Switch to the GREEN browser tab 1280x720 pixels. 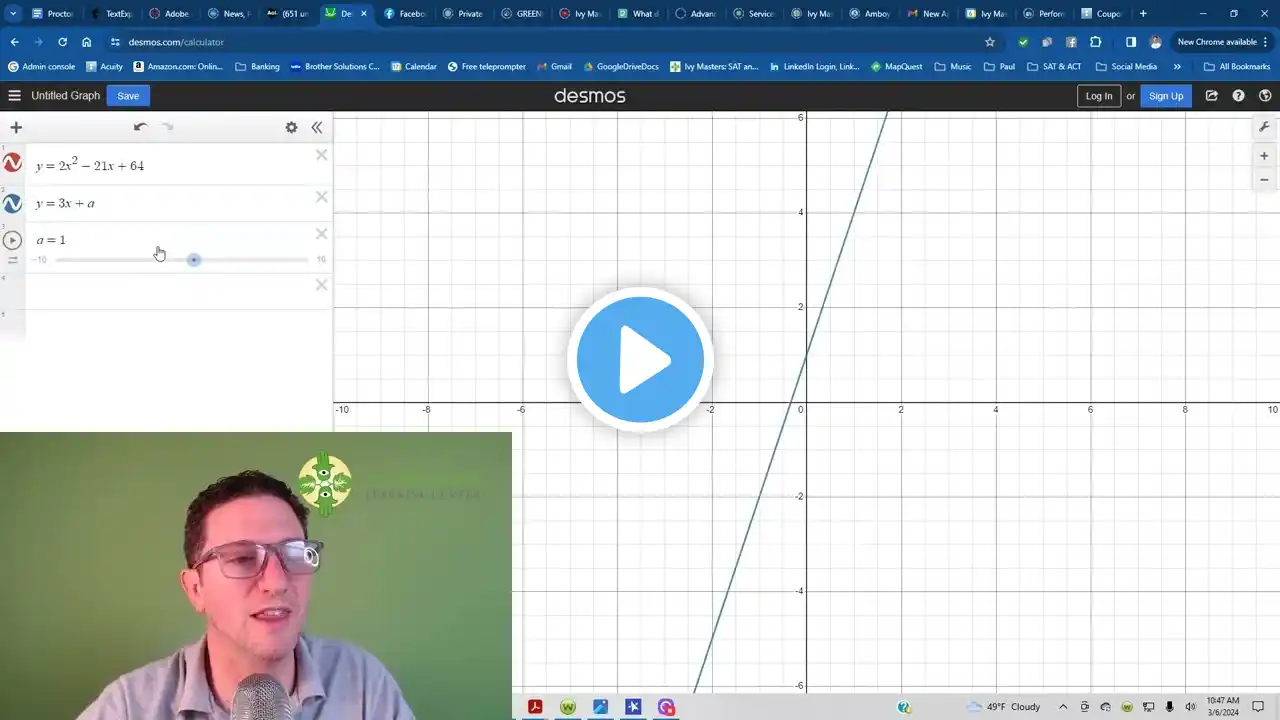click(x=521, y=14)
